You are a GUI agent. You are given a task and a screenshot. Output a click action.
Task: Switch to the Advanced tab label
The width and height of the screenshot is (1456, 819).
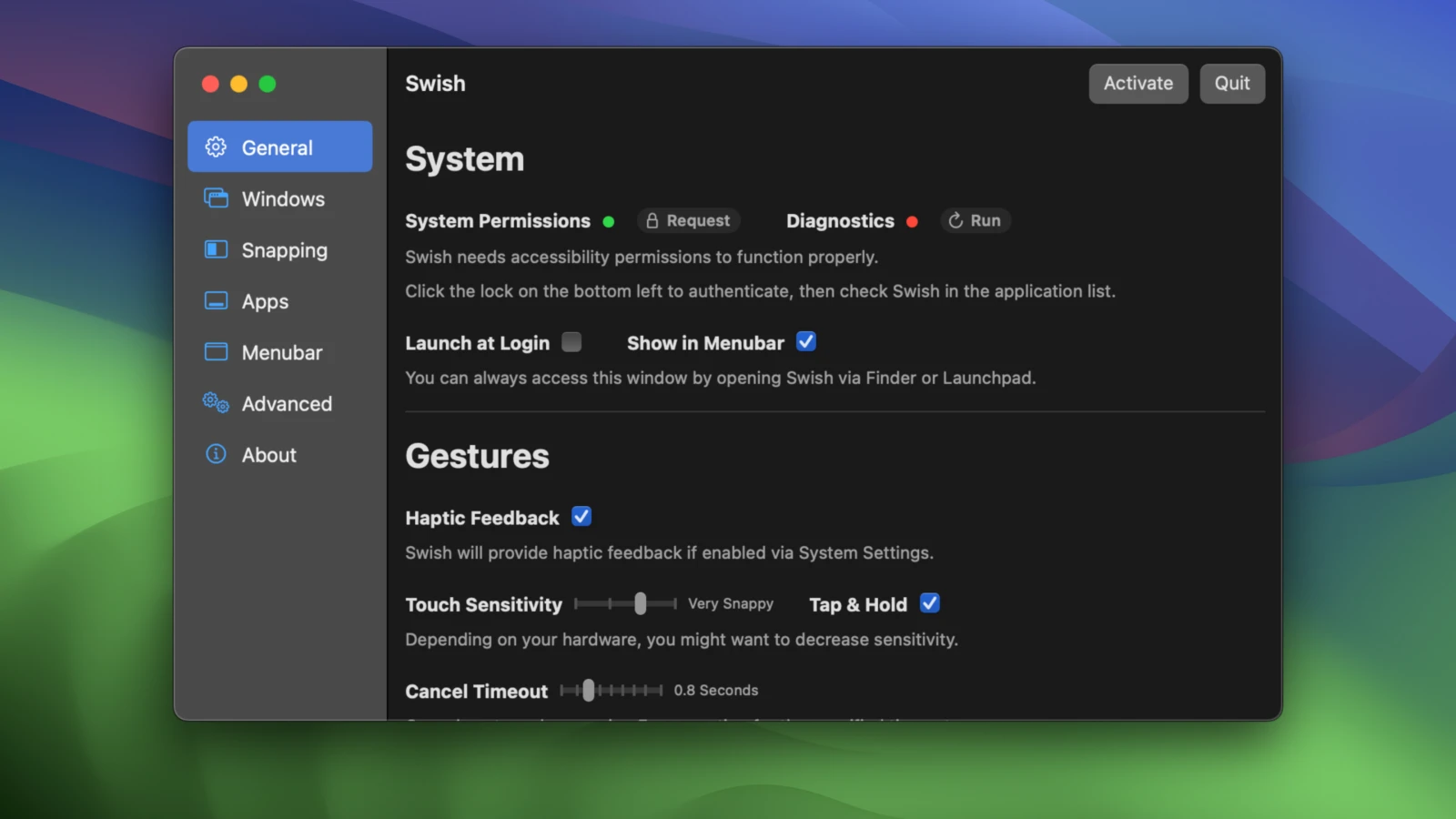coord(287,403)
